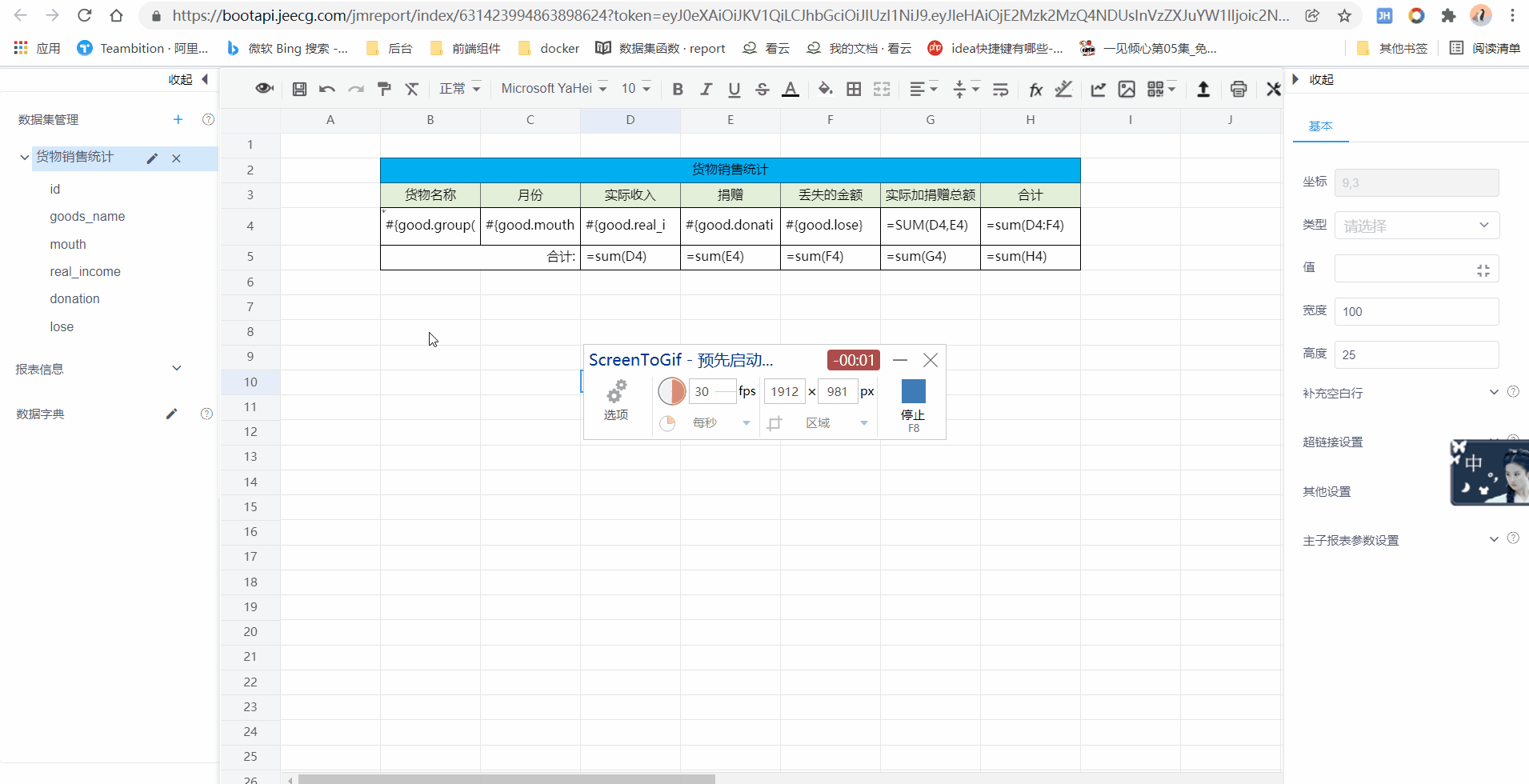Click the merge cells icon
Screen dimensions: 1529x784
tap(882, 89)
